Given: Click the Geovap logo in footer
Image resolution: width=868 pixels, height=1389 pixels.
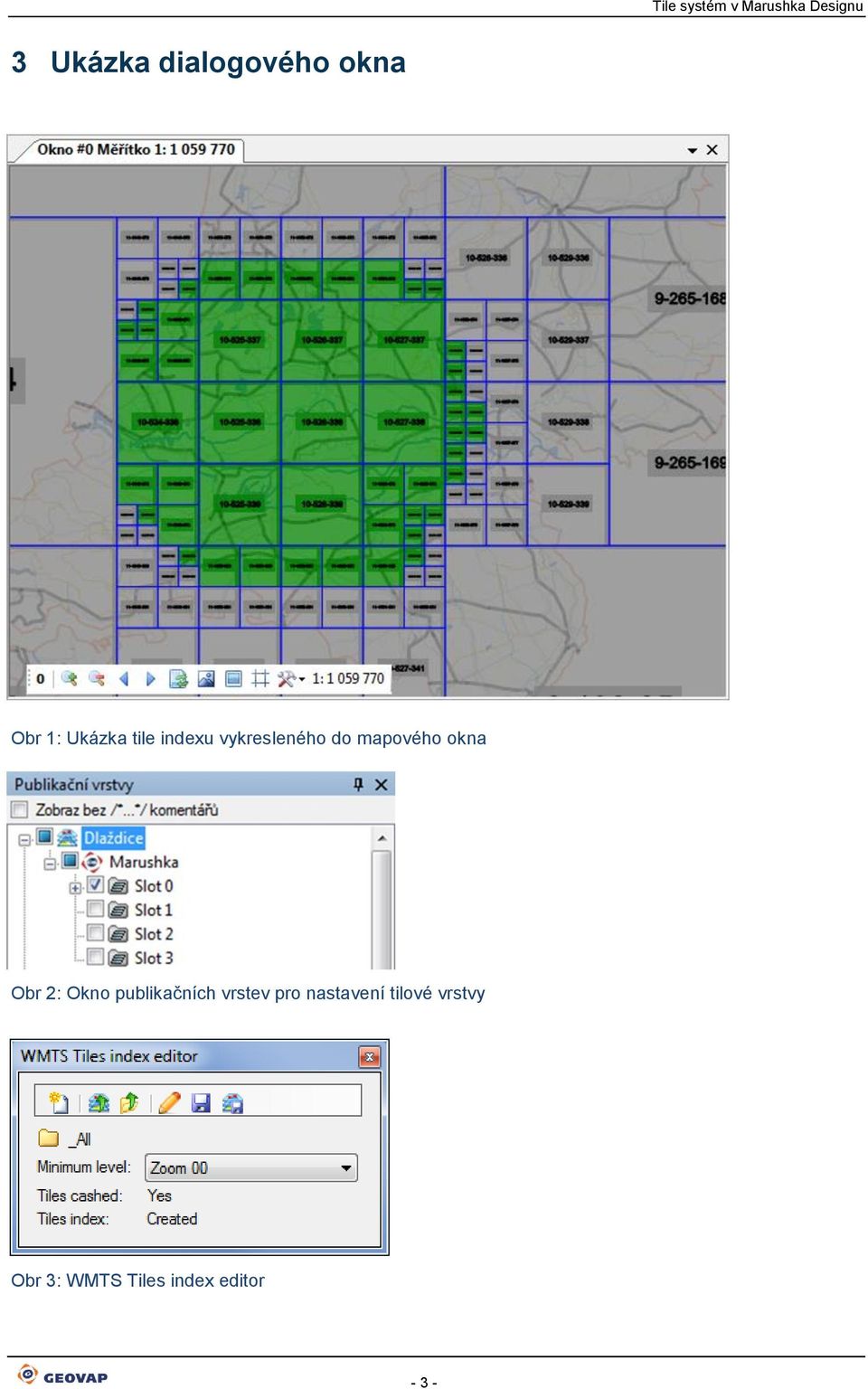Looking at the screenshot, I should [62, 1375].
